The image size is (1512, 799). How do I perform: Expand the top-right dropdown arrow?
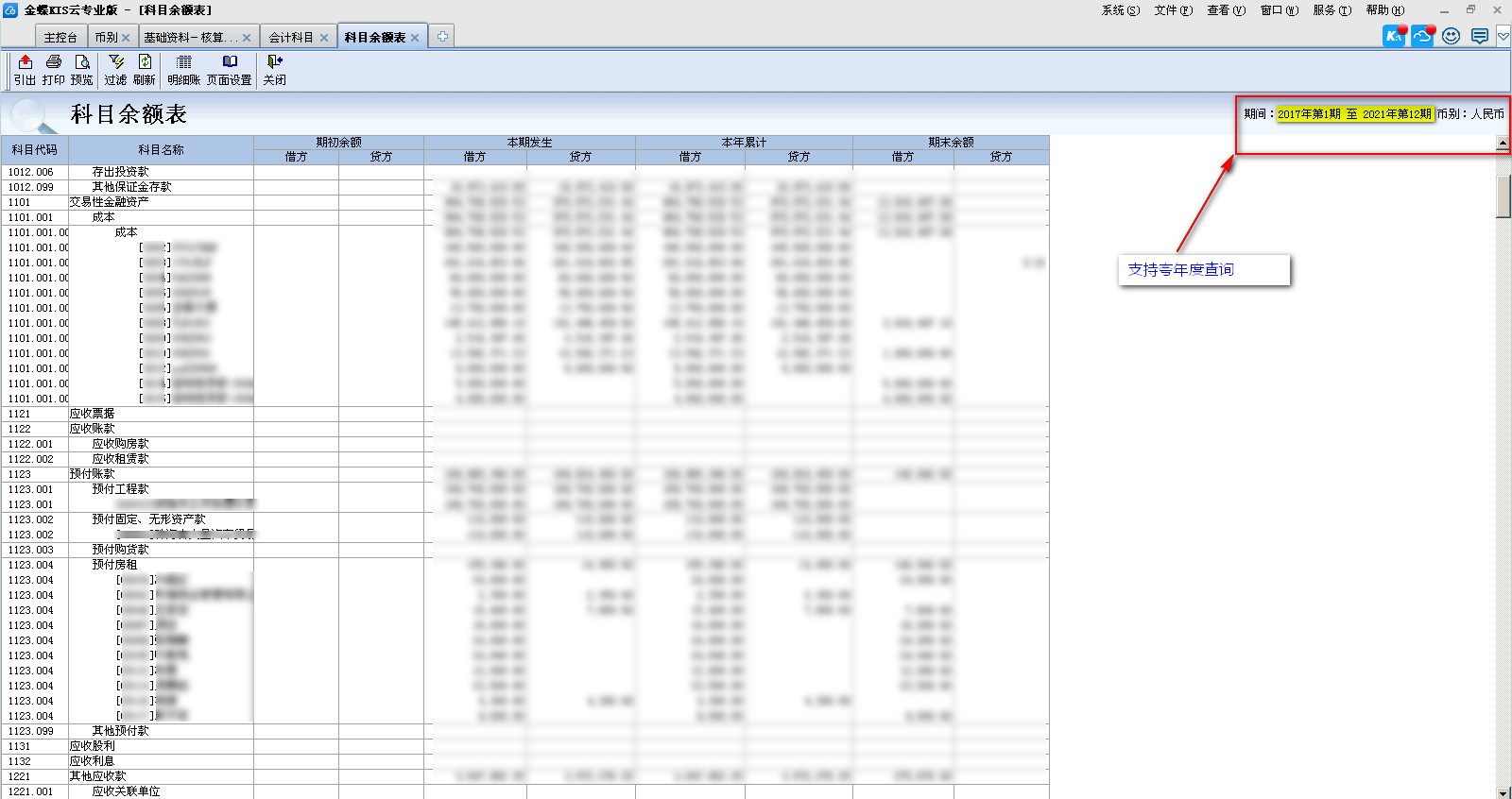pos(1503,36)
